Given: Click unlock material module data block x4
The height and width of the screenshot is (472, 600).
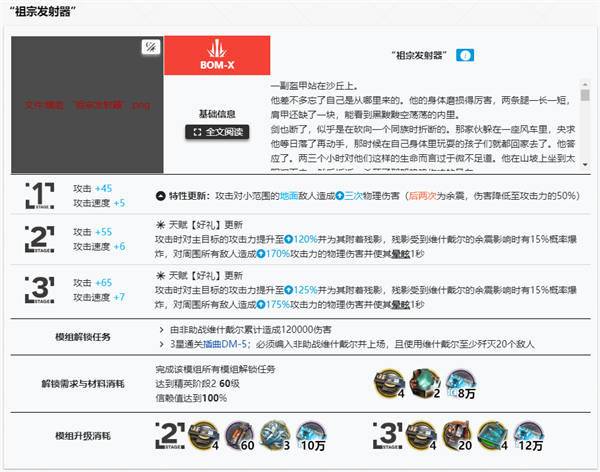Looking at the screenshot, I should (389, 384).
